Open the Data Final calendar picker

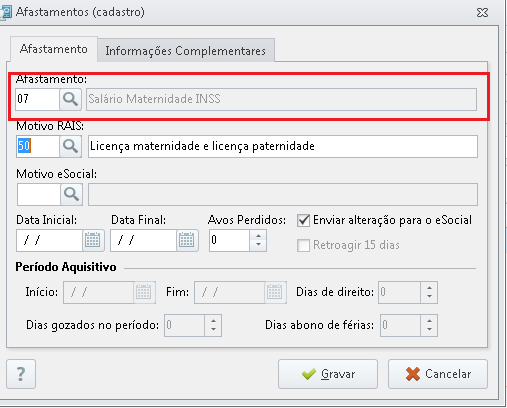coord(187,240)
